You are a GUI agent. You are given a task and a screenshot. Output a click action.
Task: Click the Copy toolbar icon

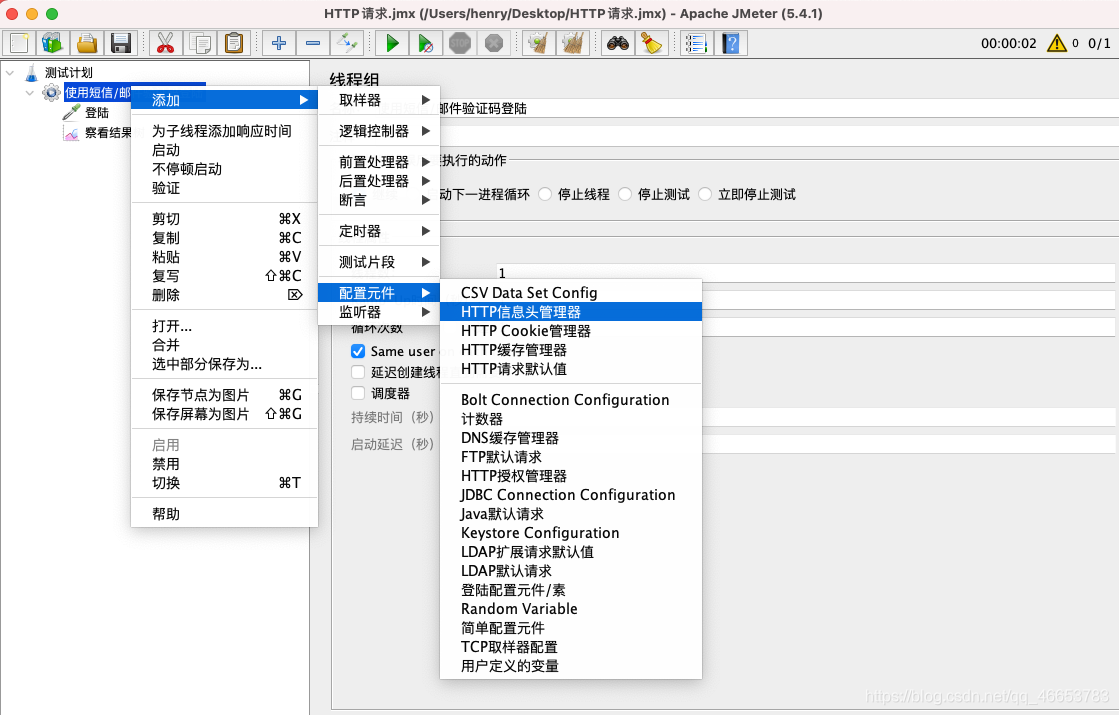[200, 44]
